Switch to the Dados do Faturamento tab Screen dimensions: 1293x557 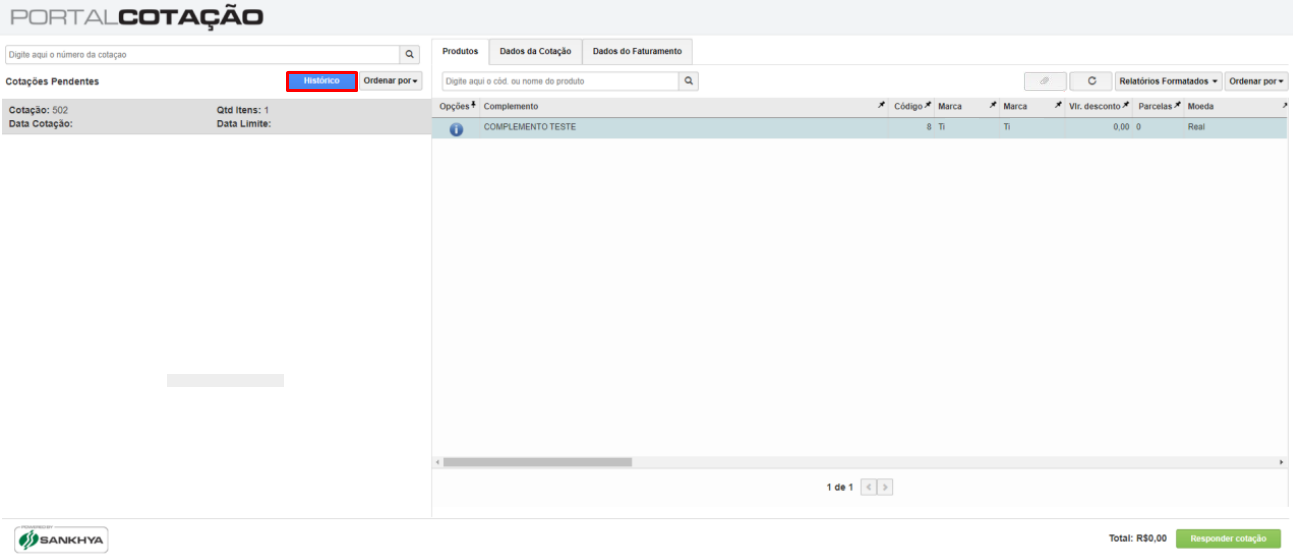pyautogui.click(x=637, y=52)
